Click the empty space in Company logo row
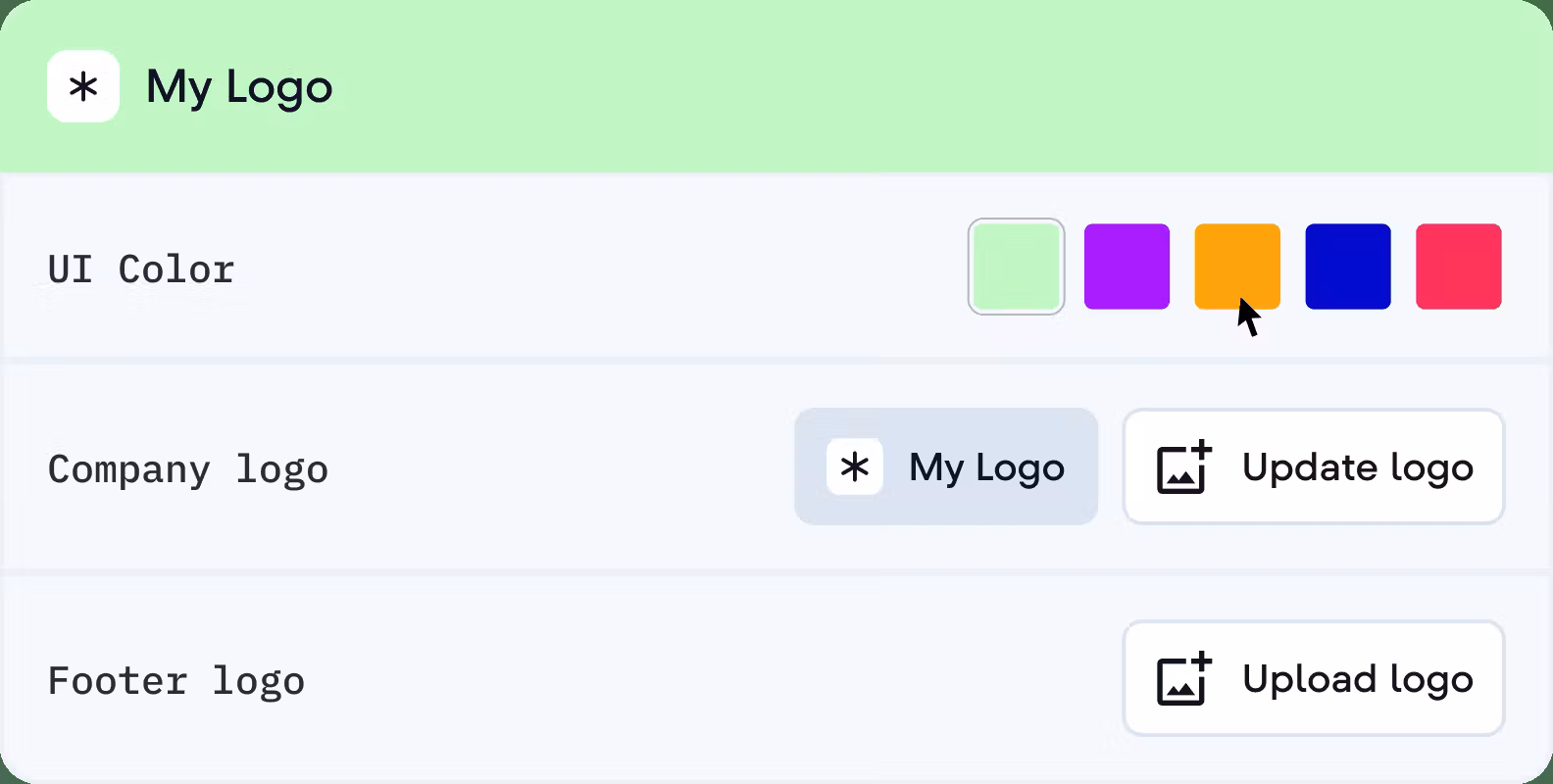The height and width of the screenshot is (784, 1553). [559, 469]
